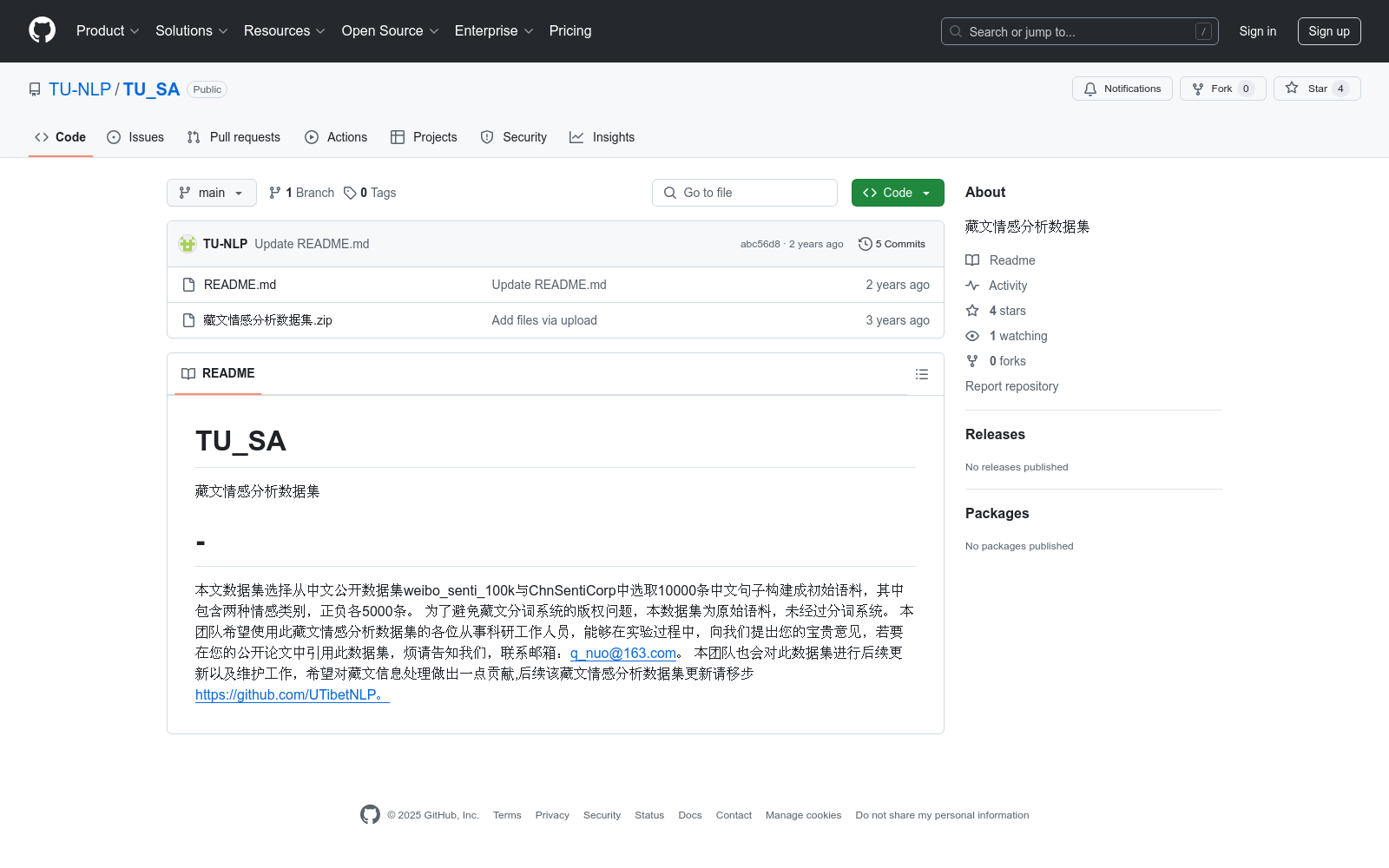View the 4 stars link
This screenshot has width=1389, height=868.
pyautogui.click(x=996, y=311)
